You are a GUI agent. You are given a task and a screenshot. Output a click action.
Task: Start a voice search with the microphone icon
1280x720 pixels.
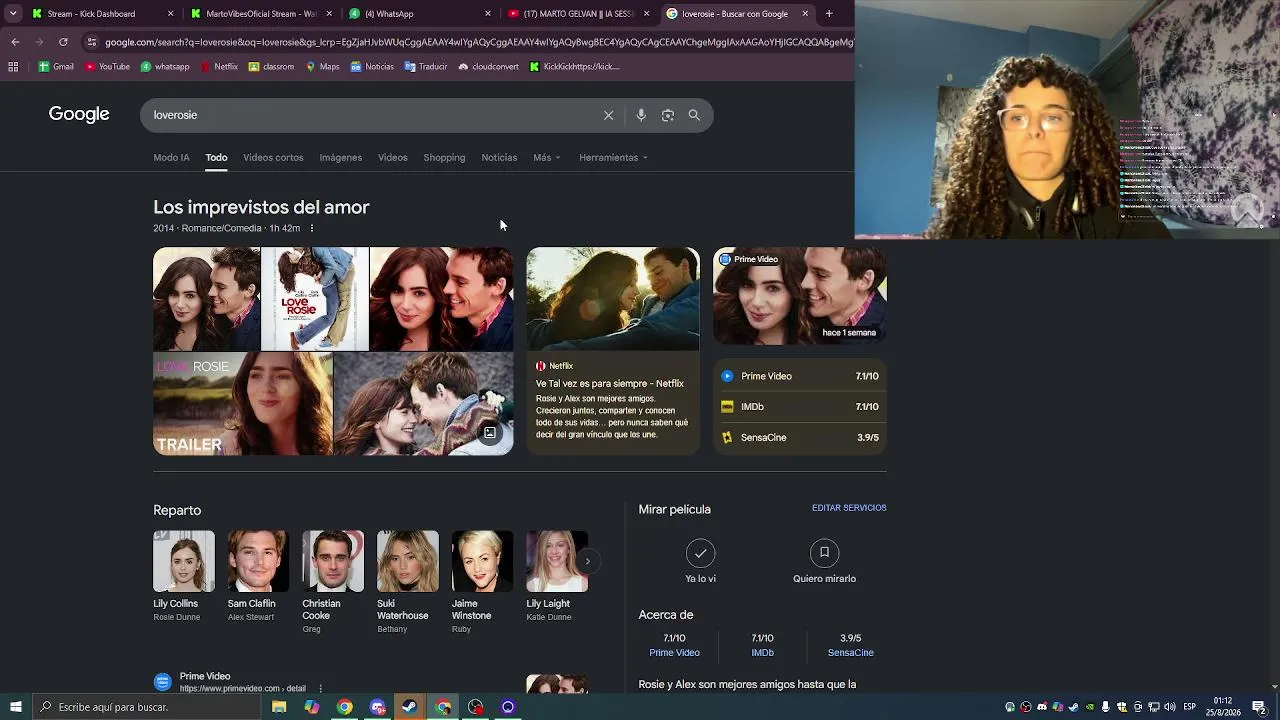pos(641,115)
